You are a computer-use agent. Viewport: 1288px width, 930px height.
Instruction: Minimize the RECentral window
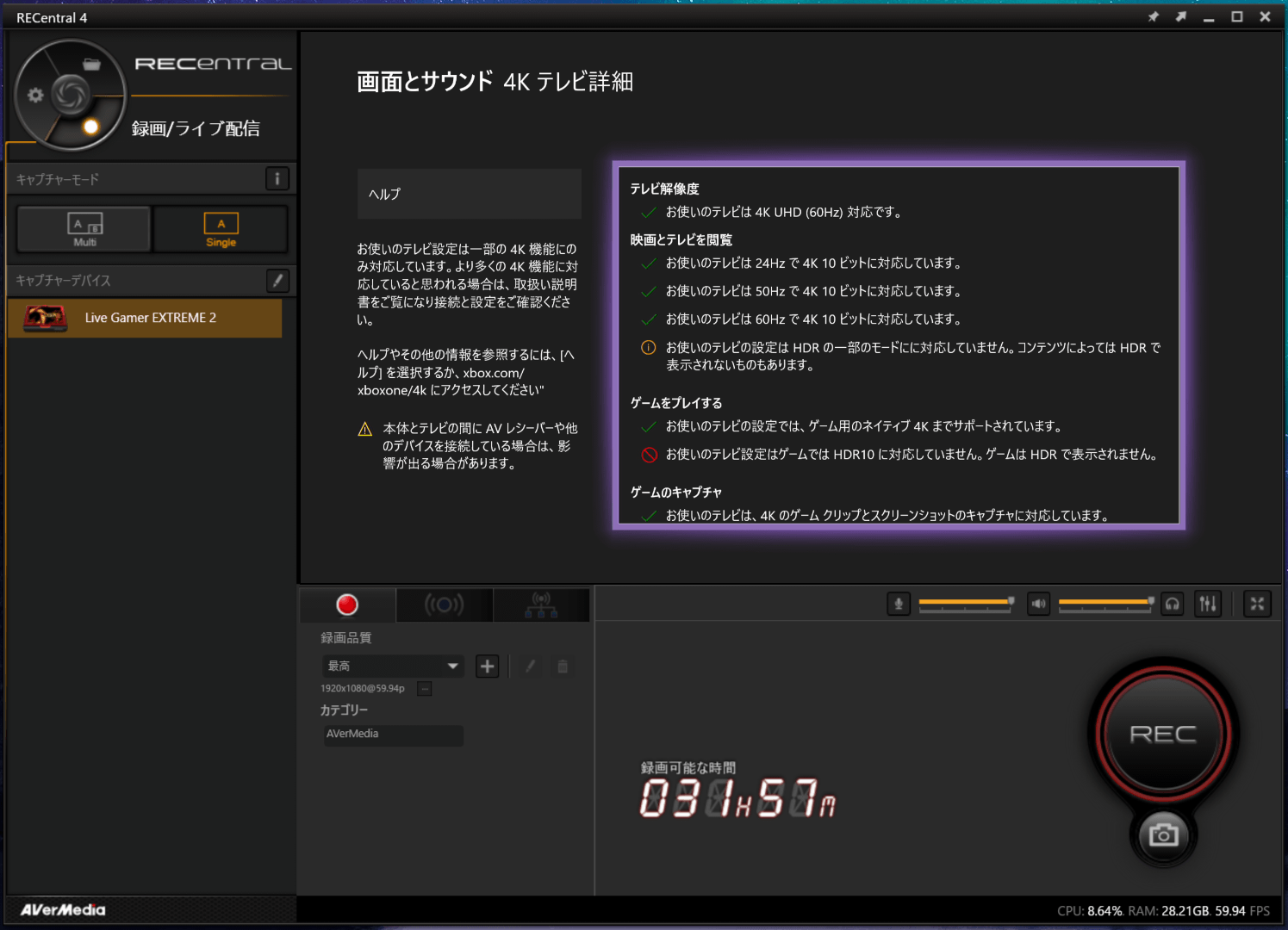pyautogui.click(x=1209, y=17)
